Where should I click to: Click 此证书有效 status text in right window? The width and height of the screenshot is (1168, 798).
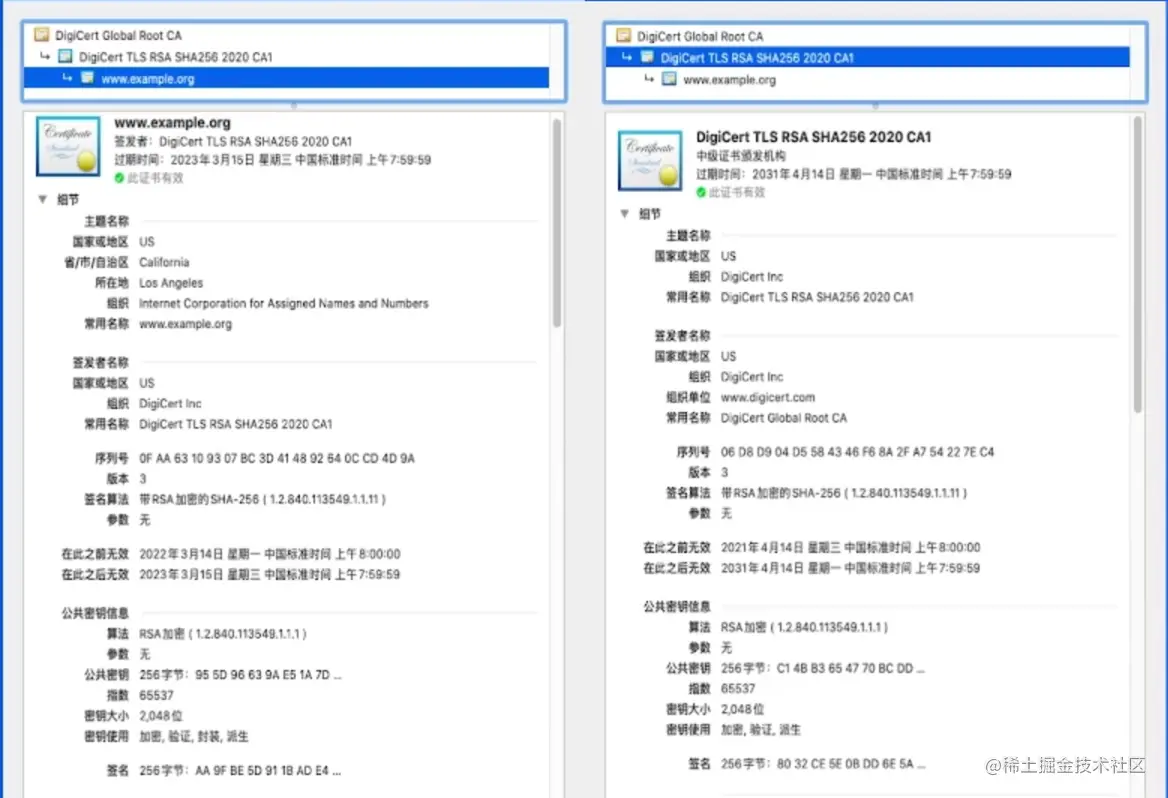coord(737,192)
